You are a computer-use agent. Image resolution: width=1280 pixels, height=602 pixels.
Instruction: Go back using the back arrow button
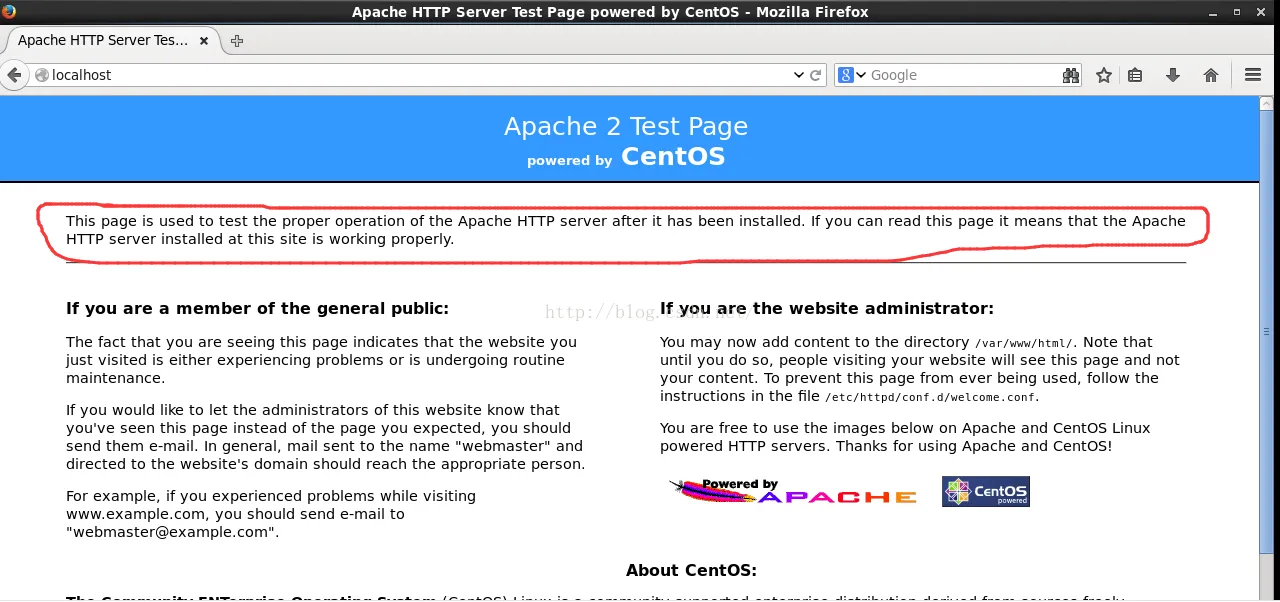tap(14, 75)
